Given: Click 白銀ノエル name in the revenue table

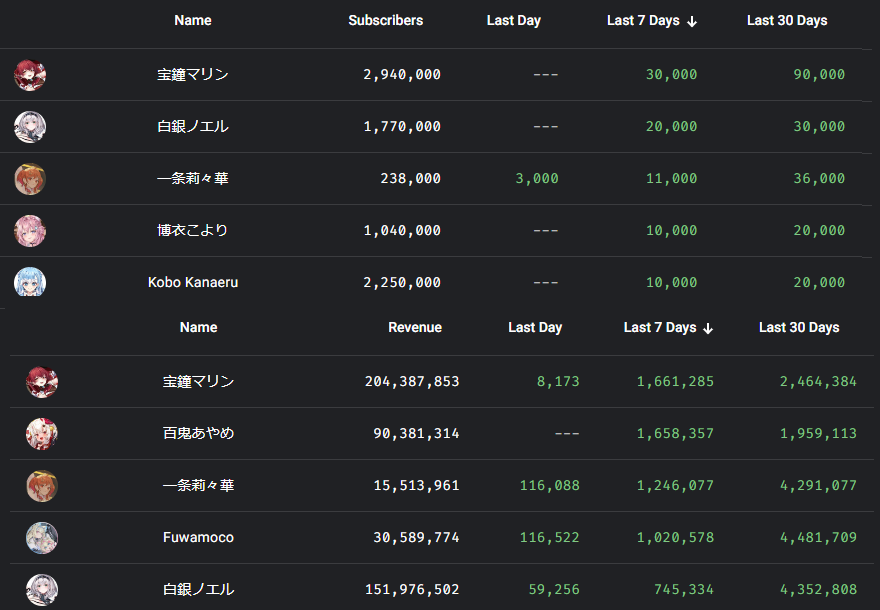Looking at the screenshot, I should (198, 590).
